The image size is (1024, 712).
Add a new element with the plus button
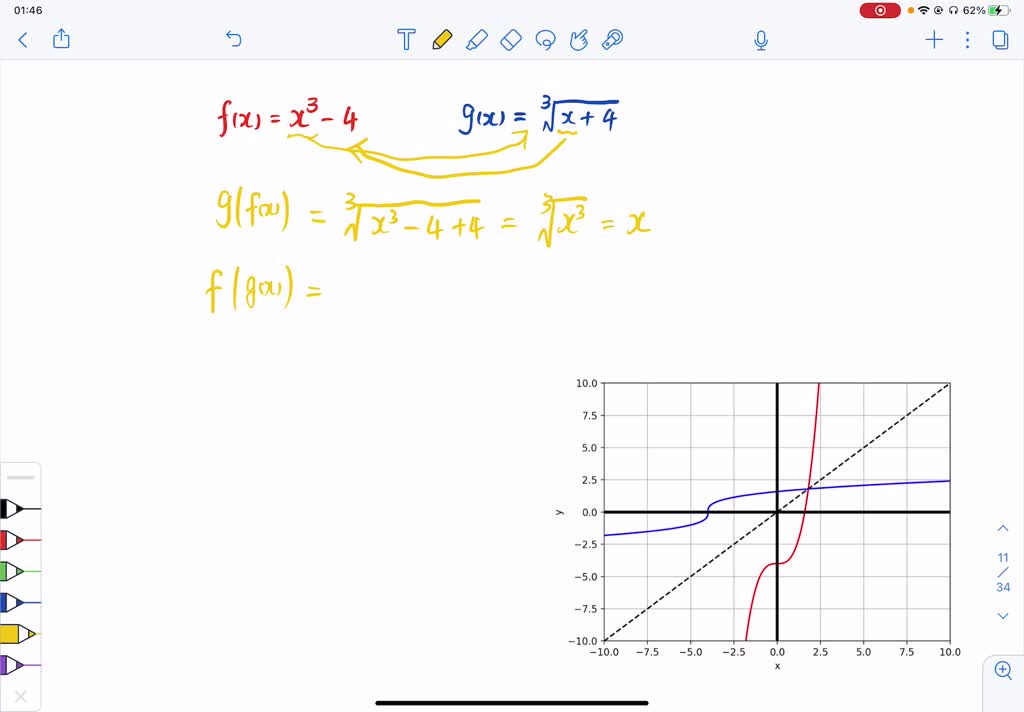933,39
